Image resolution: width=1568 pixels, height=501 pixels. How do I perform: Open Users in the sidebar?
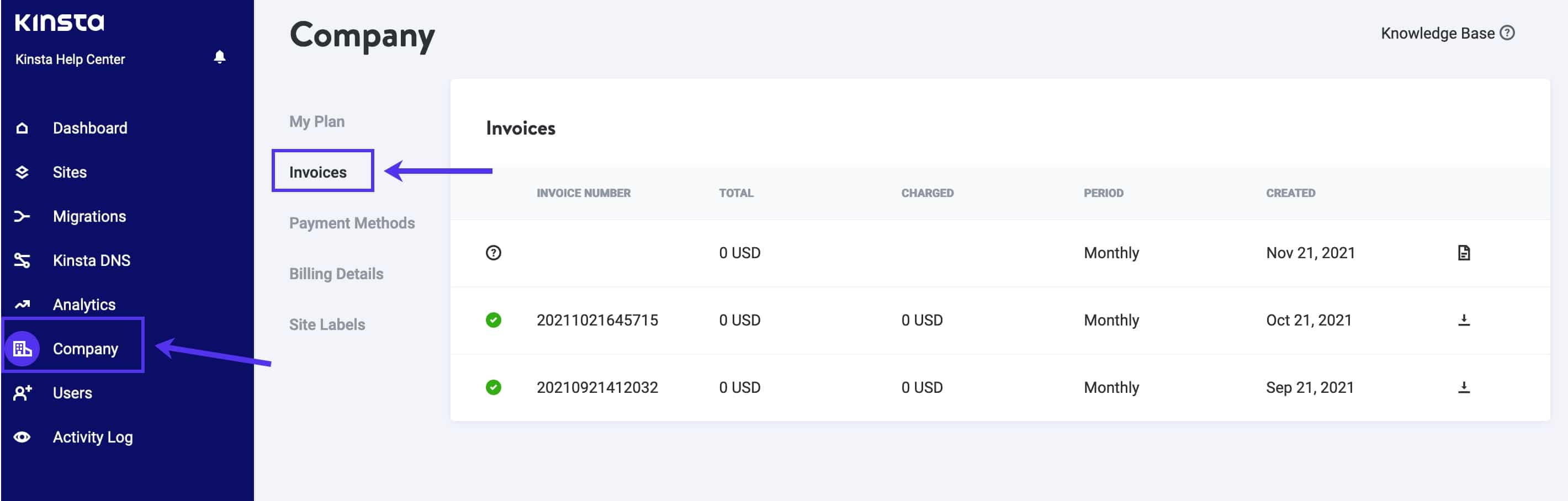(x=72, y=393)
